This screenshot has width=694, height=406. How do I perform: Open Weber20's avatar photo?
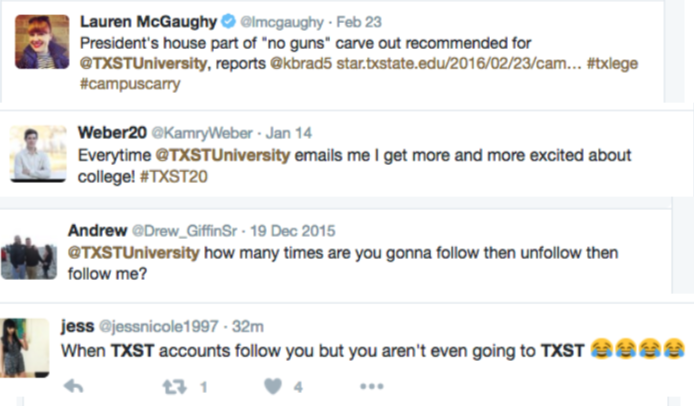tap(39, 154)
